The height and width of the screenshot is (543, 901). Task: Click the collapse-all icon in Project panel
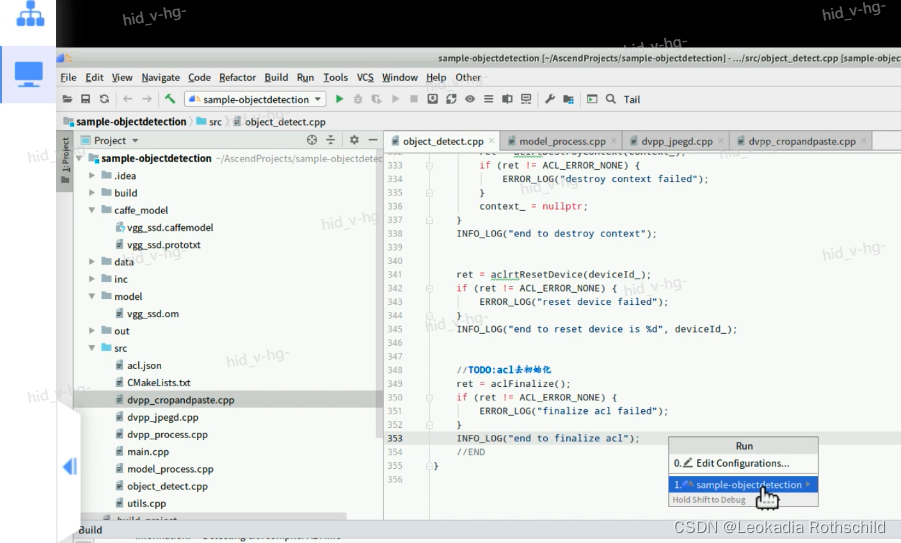pos(330,140)
